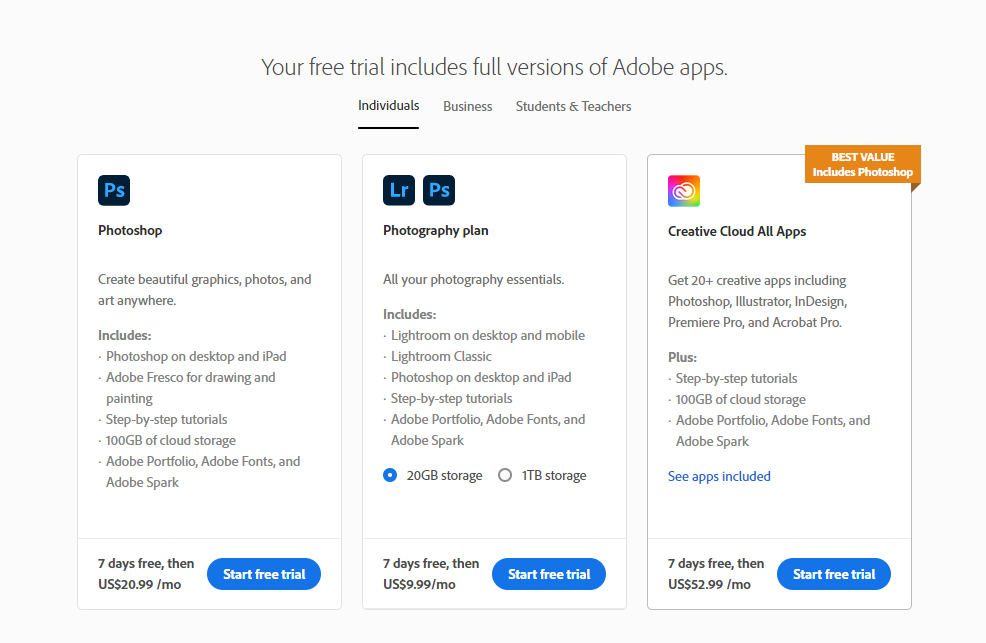Click the Lr Lightroom icon on Photography plan
Viewport: 986px width, 643px height.
[x=399, y=190]
